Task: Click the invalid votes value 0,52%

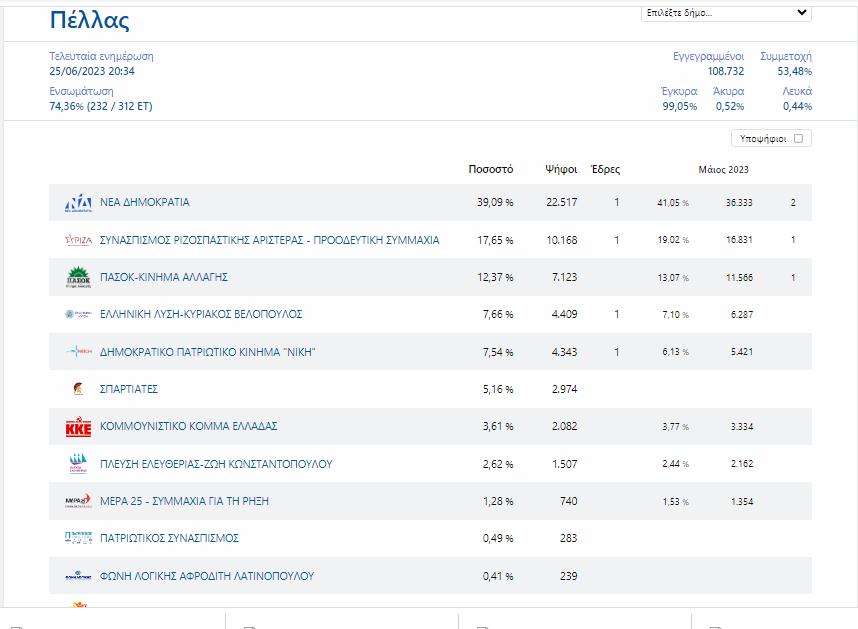Action: [730, 106]
